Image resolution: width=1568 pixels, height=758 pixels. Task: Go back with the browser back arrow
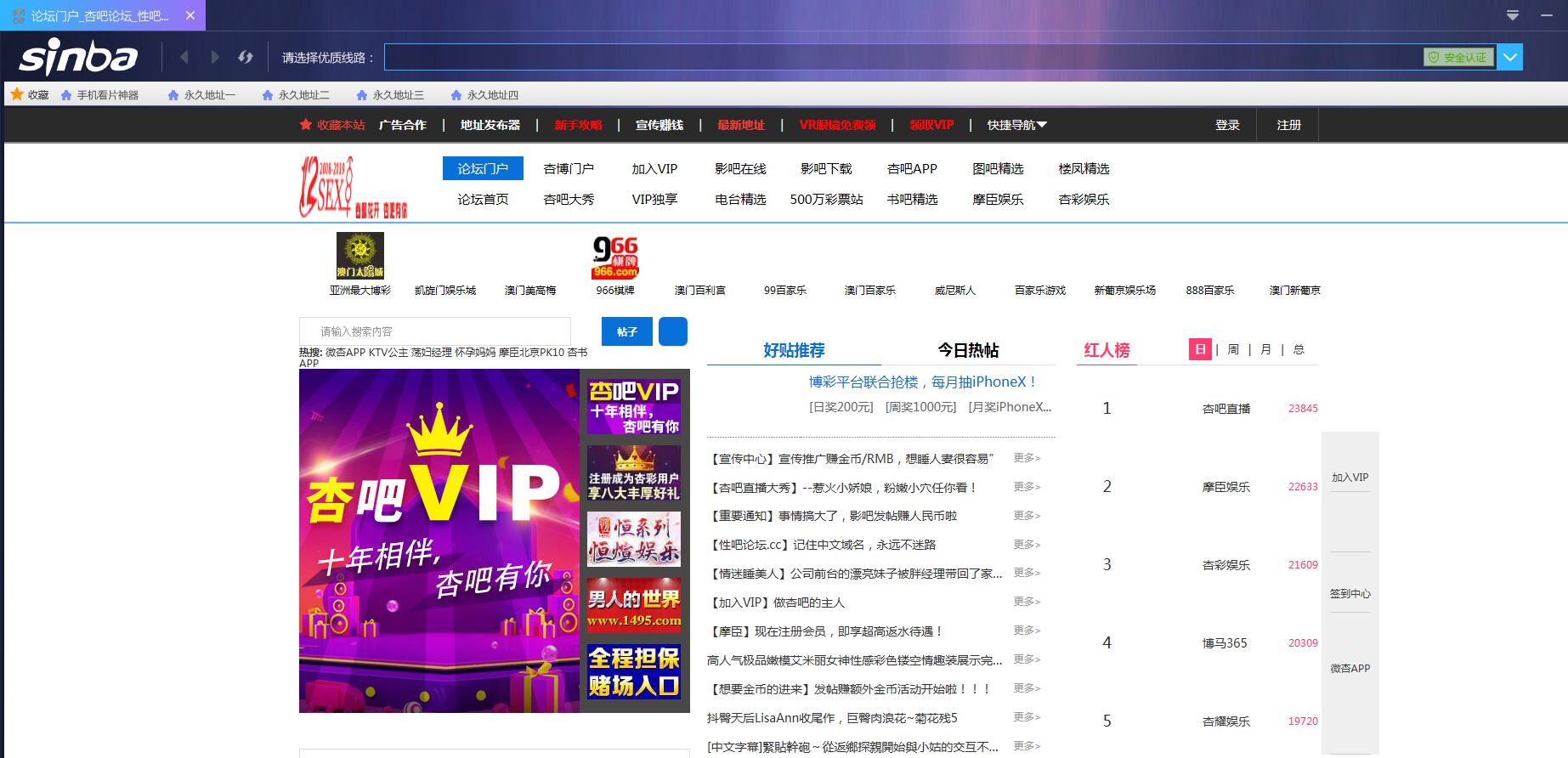click(184, 57)
